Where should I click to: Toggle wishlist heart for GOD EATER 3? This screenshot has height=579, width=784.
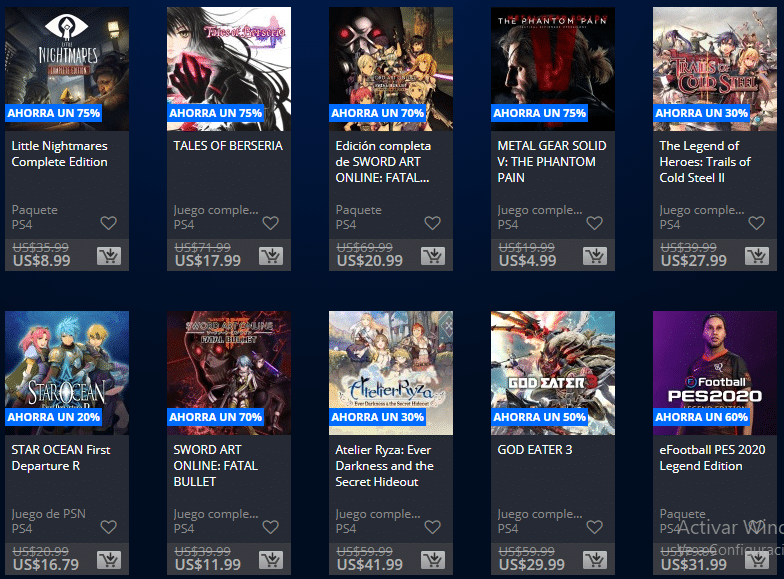point(594,527)
